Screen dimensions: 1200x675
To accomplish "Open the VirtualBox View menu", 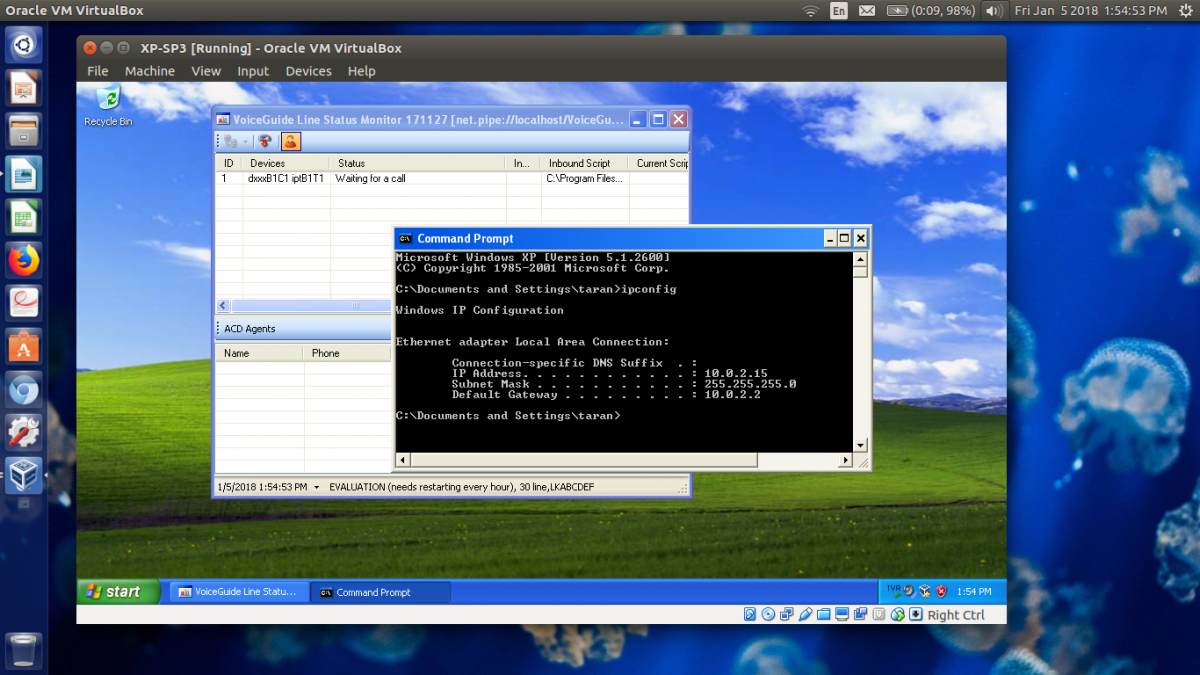I will pos(206,71).
